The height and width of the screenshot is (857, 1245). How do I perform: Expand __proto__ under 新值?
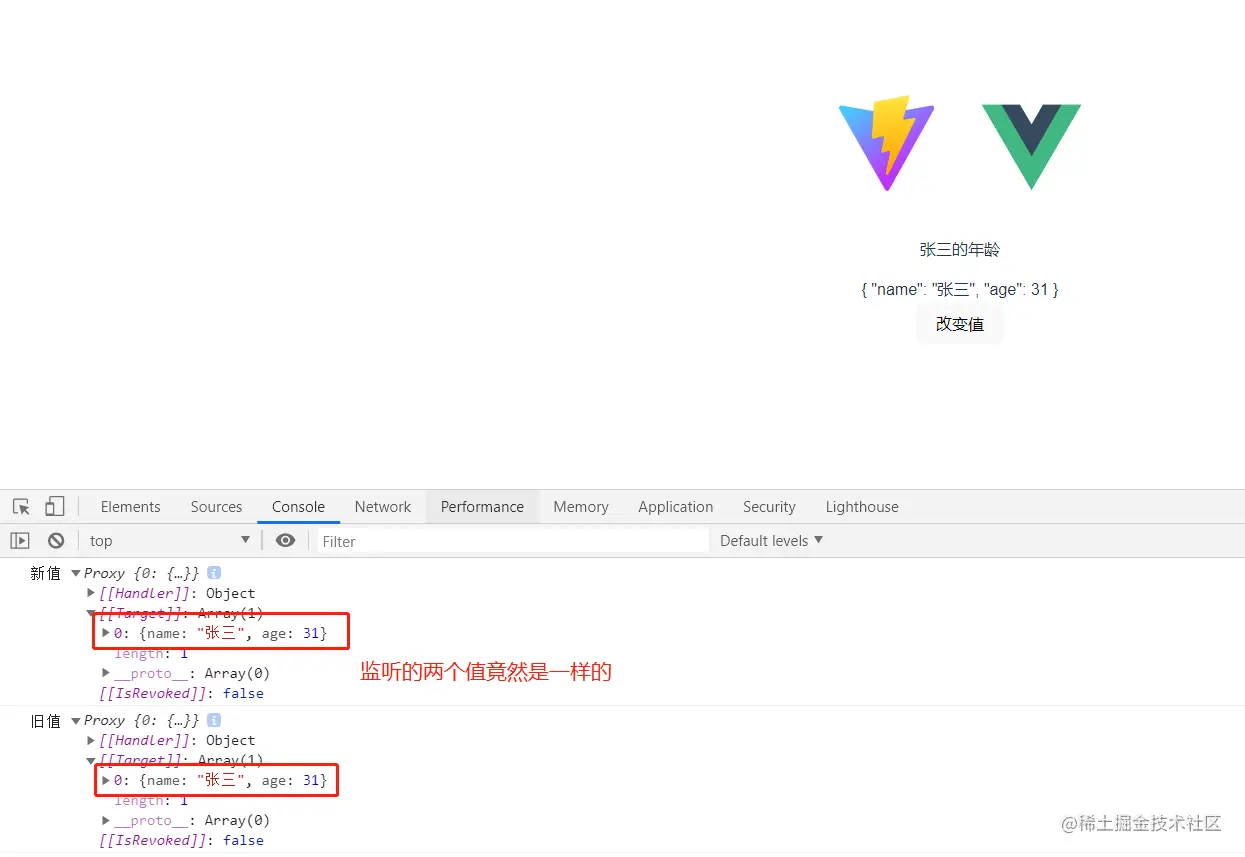tap(106, 673)
